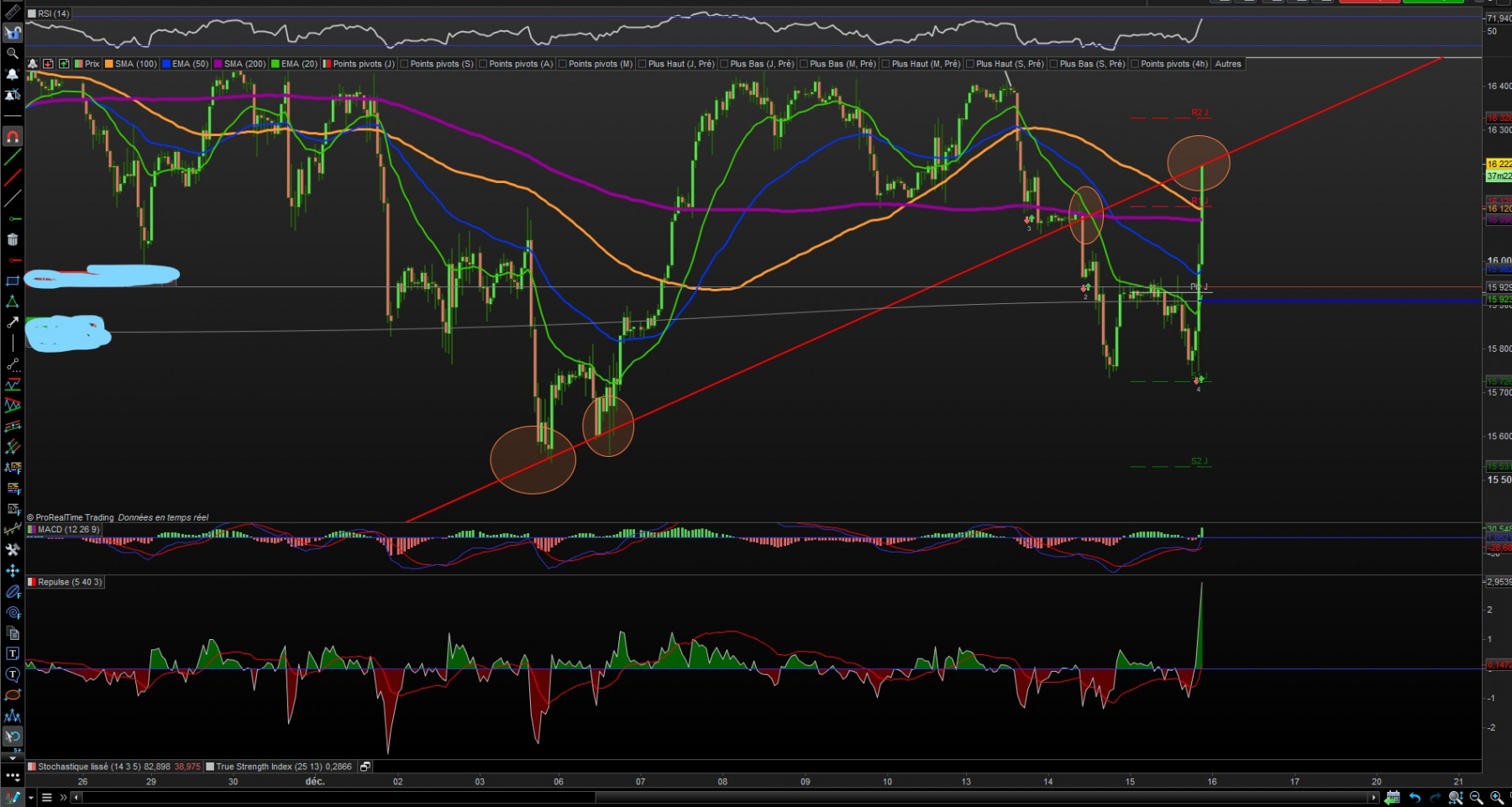Click the Repulse (5 40 3) indicator label
1512x807 pixels.
(x=70, y=582)
